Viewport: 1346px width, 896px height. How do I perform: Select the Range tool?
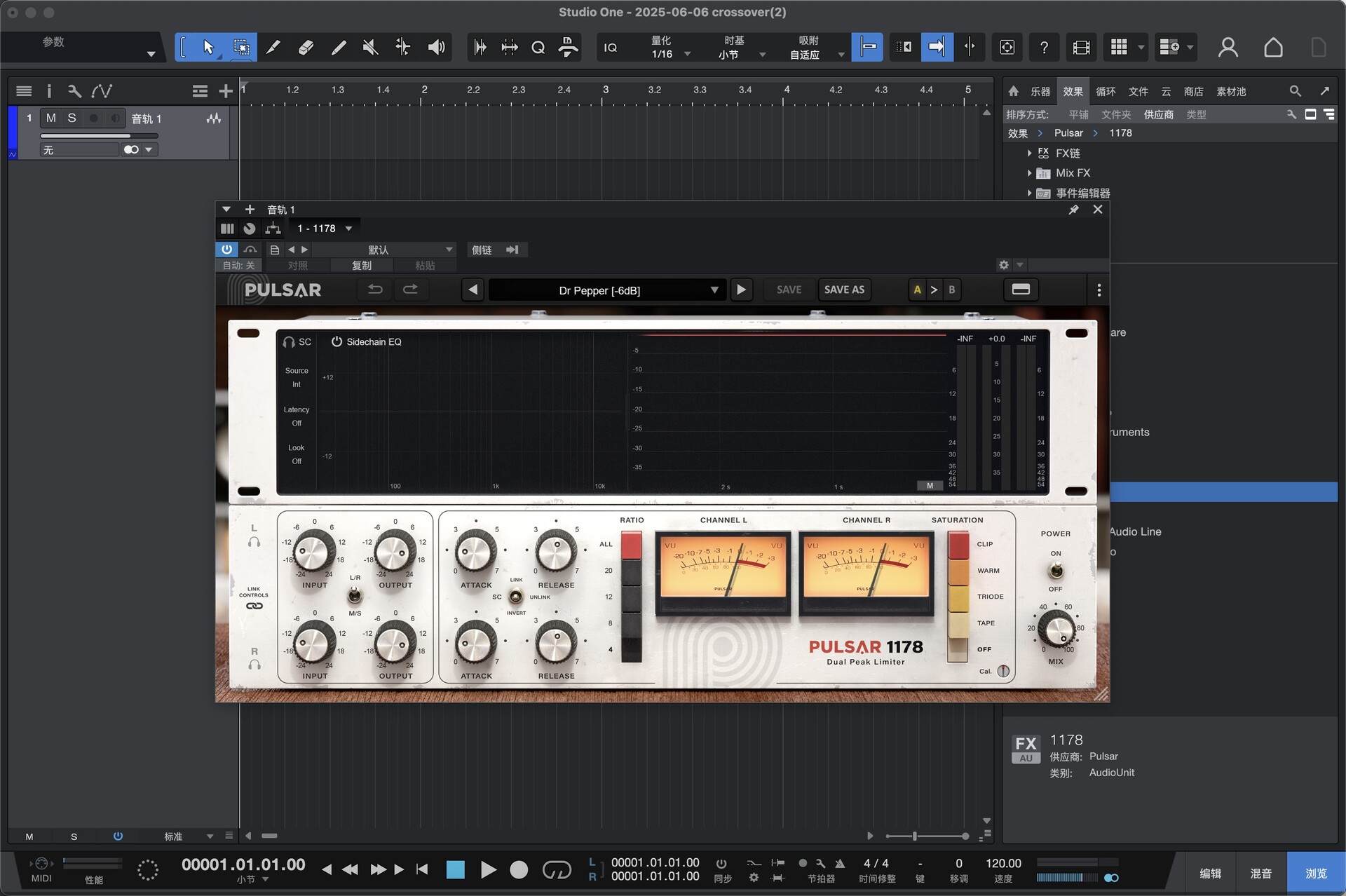click(x=241, y=47)
